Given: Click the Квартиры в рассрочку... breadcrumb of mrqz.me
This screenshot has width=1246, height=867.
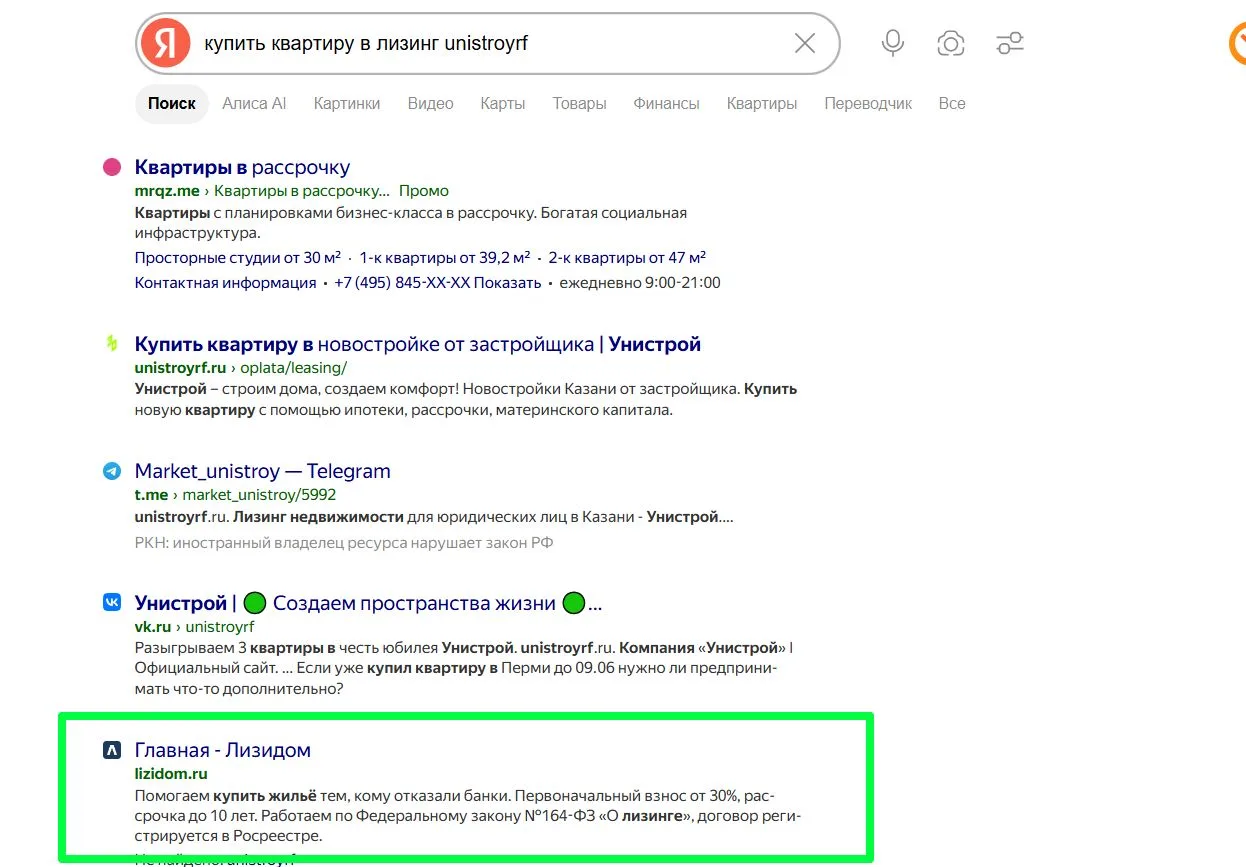Looking at the screenshot, I should click(x=302, y=191).
